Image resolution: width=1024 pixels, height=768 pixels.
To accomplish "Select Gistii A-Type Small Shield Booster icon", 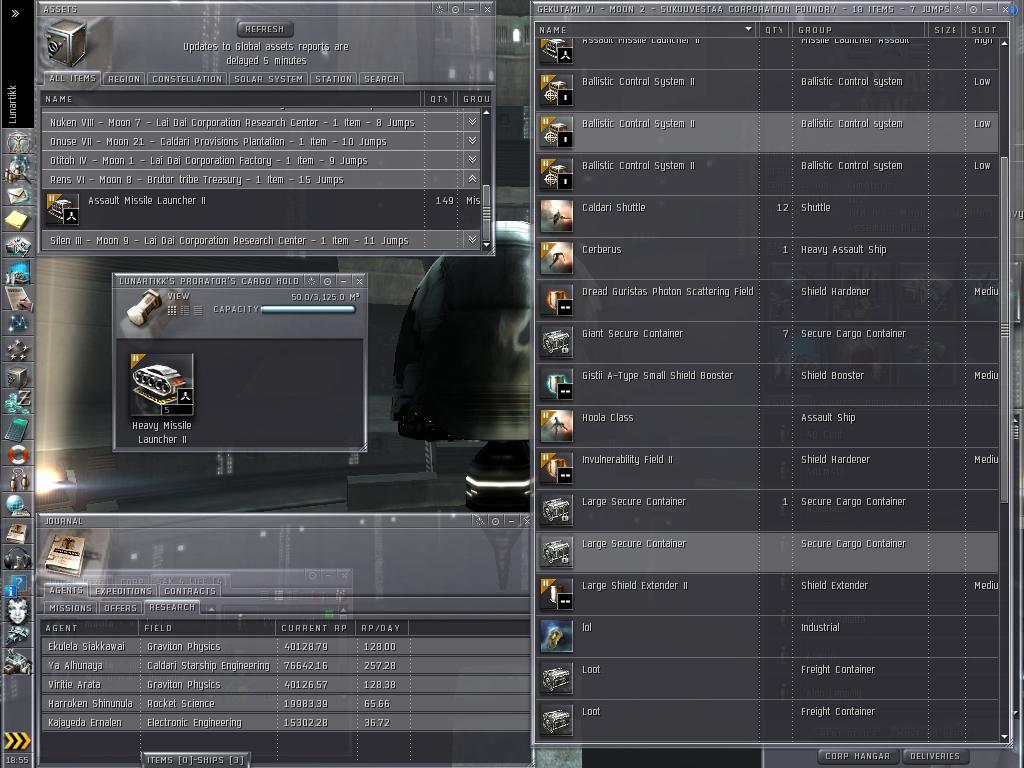I will pyautogui.click(x=556, y=384).
